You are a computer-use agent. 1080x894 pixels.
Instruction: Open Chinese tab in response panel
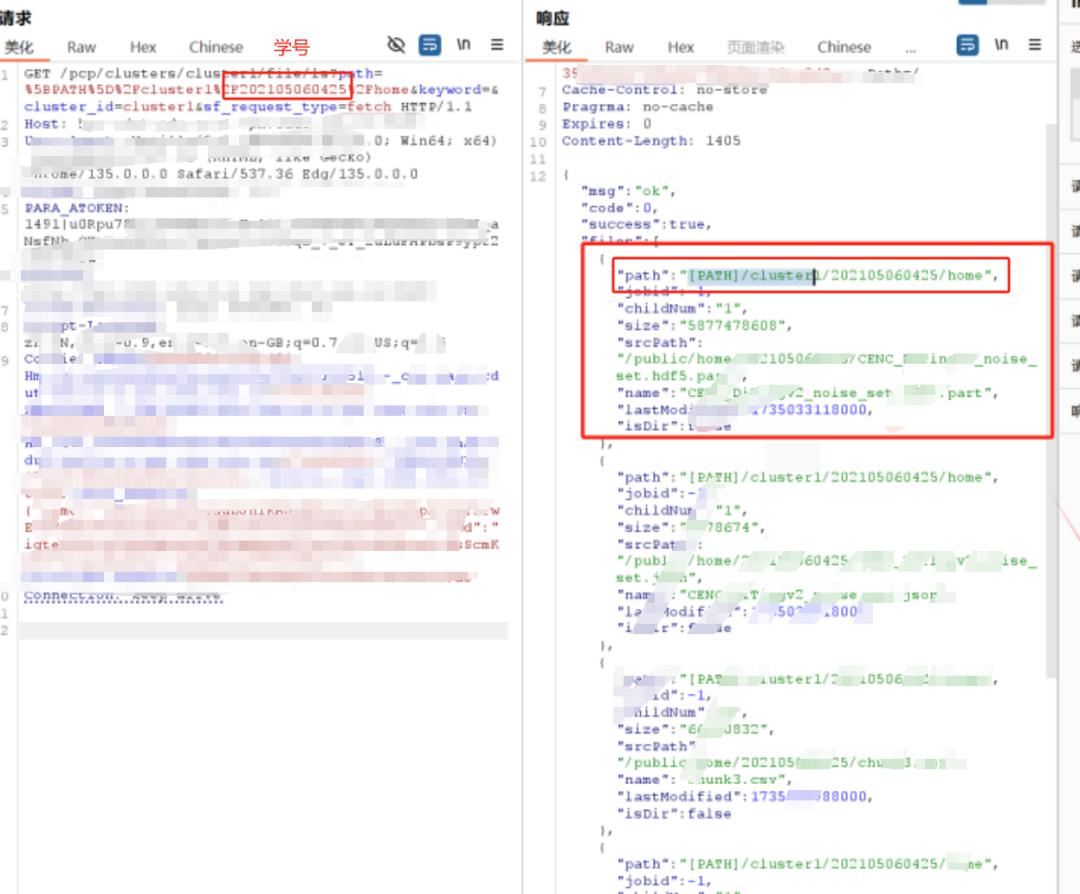pyautogui.click(x=844, y=47)
